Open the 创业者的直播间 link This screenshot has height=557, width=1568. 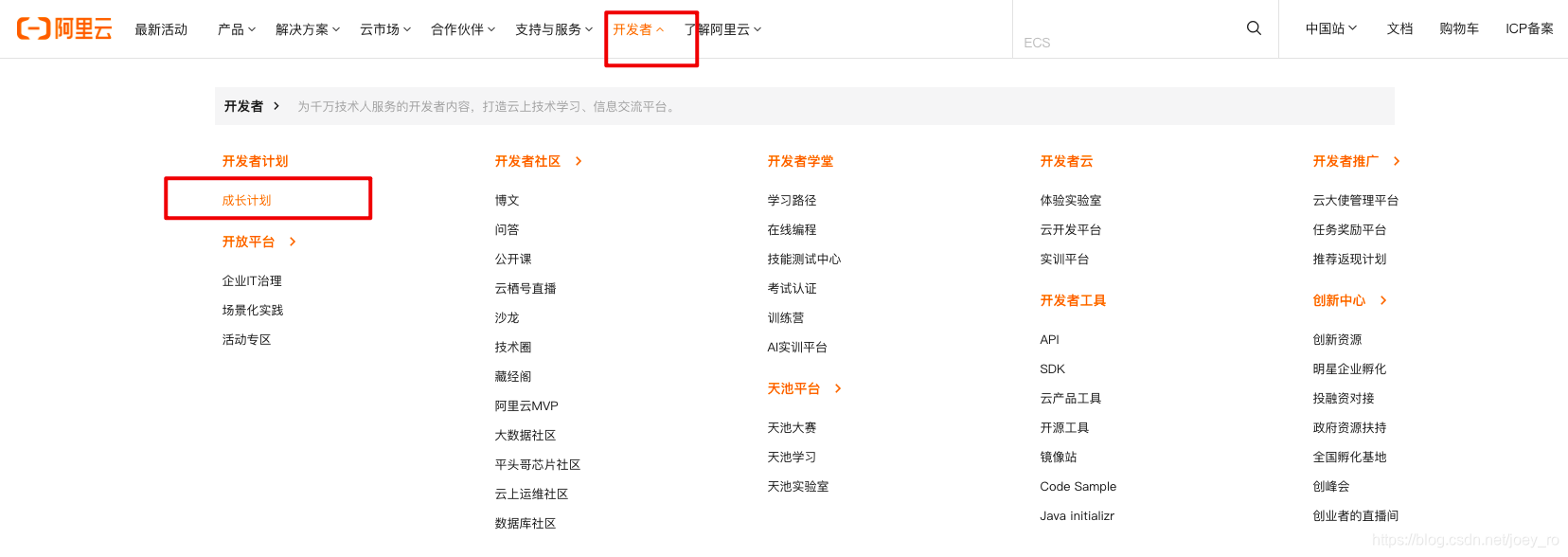pyautogui.click(x=1356, y=515)
